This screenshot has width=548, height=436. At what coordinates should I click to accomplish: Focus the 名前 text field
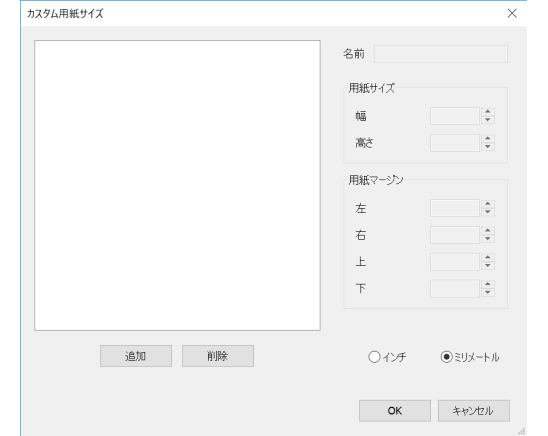(x=441, y=54)
